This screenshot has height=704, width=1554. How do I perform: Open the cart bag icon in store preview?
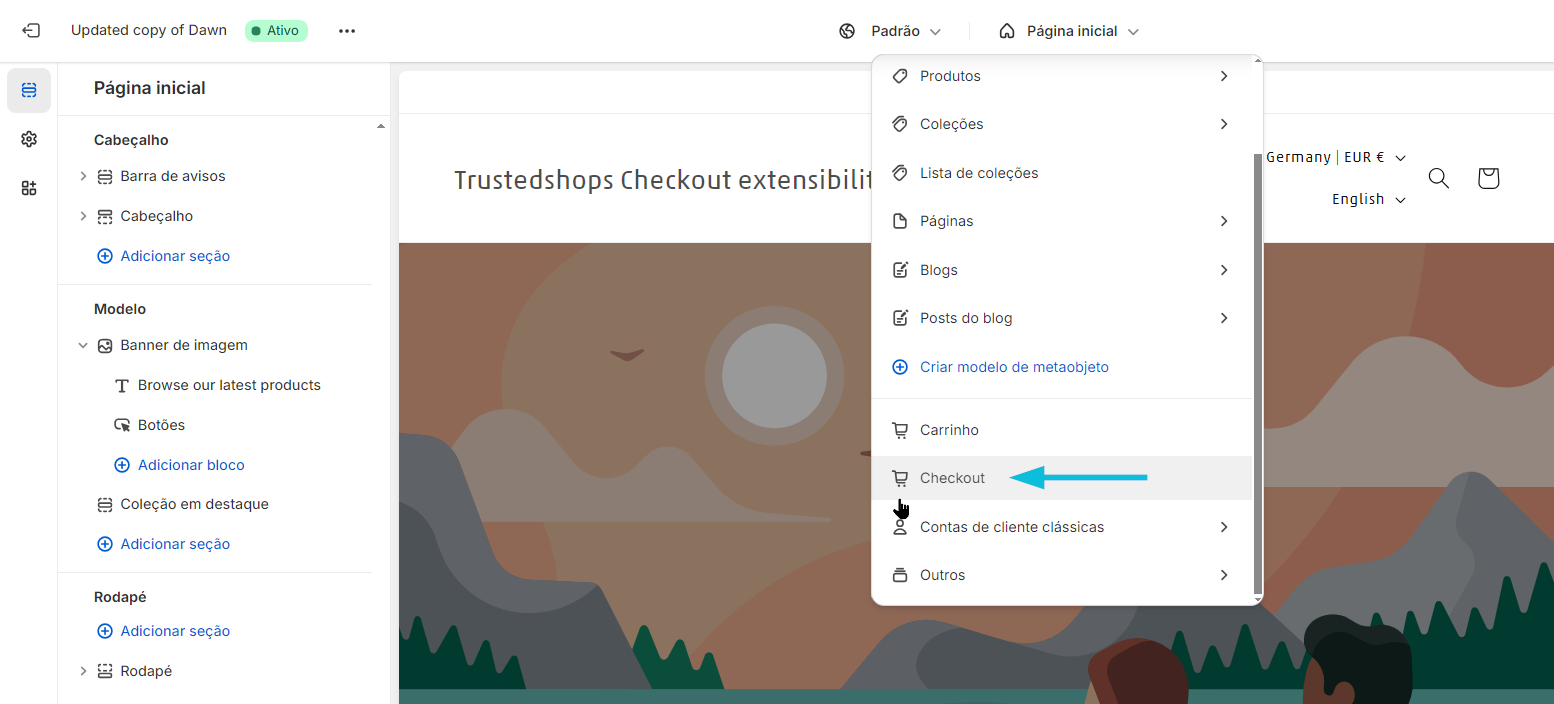[1488, 178]
